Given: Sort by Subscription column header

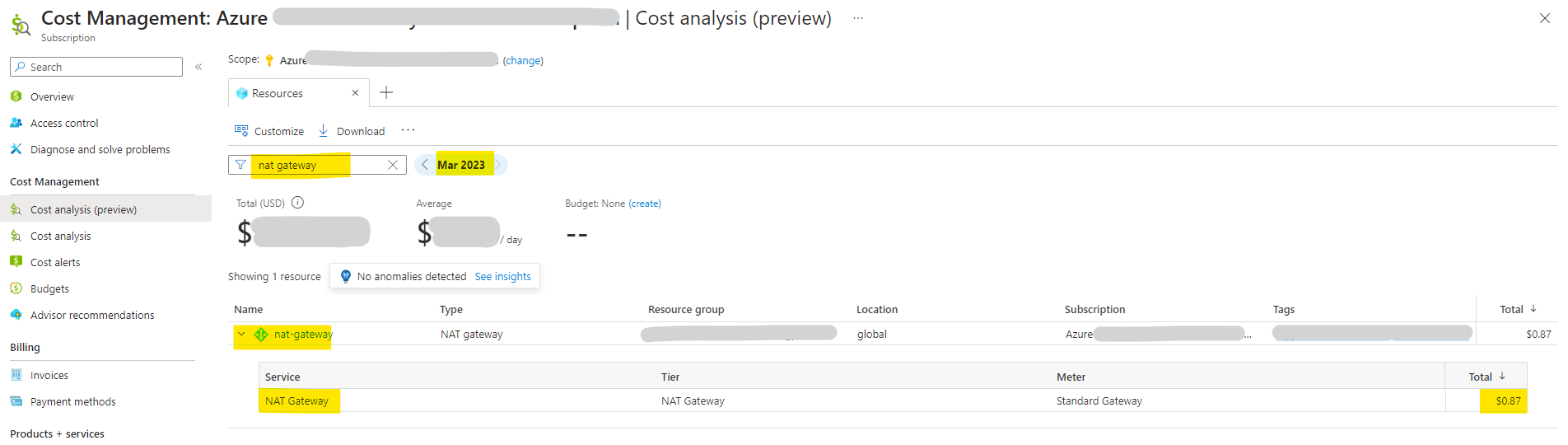Looking at the screenshot, I should point(1094,310).
